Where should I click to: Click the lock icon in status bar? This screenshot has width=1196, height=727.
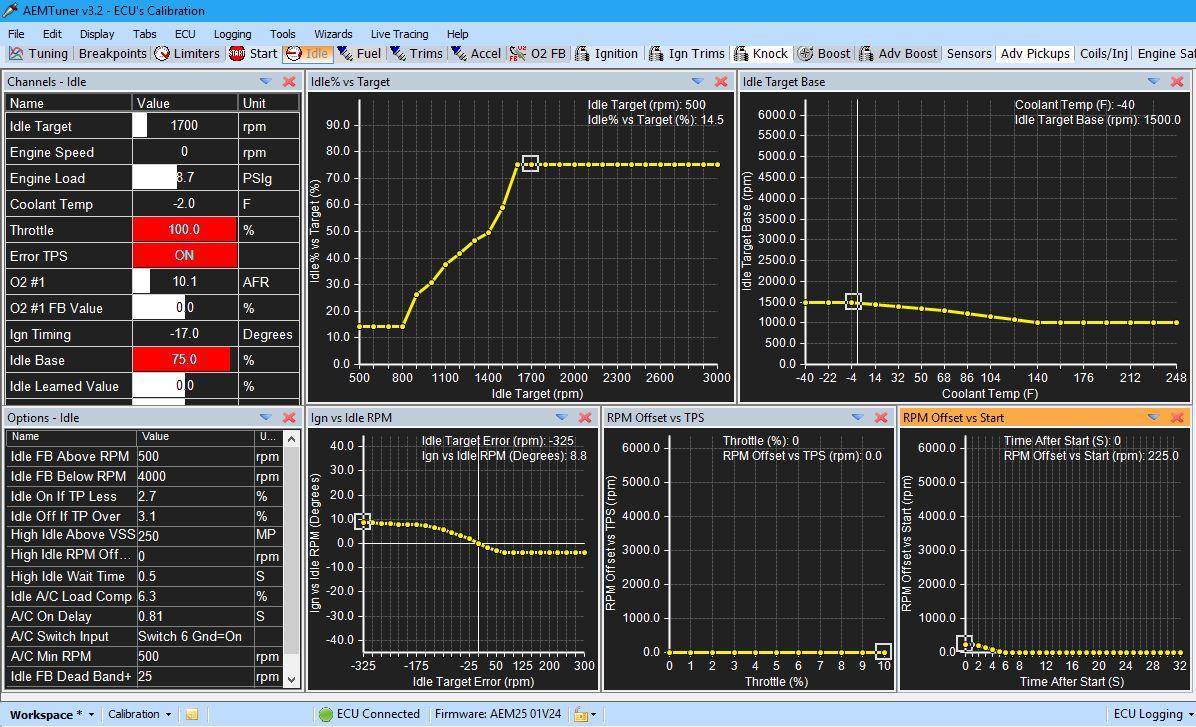pos(579,714)
